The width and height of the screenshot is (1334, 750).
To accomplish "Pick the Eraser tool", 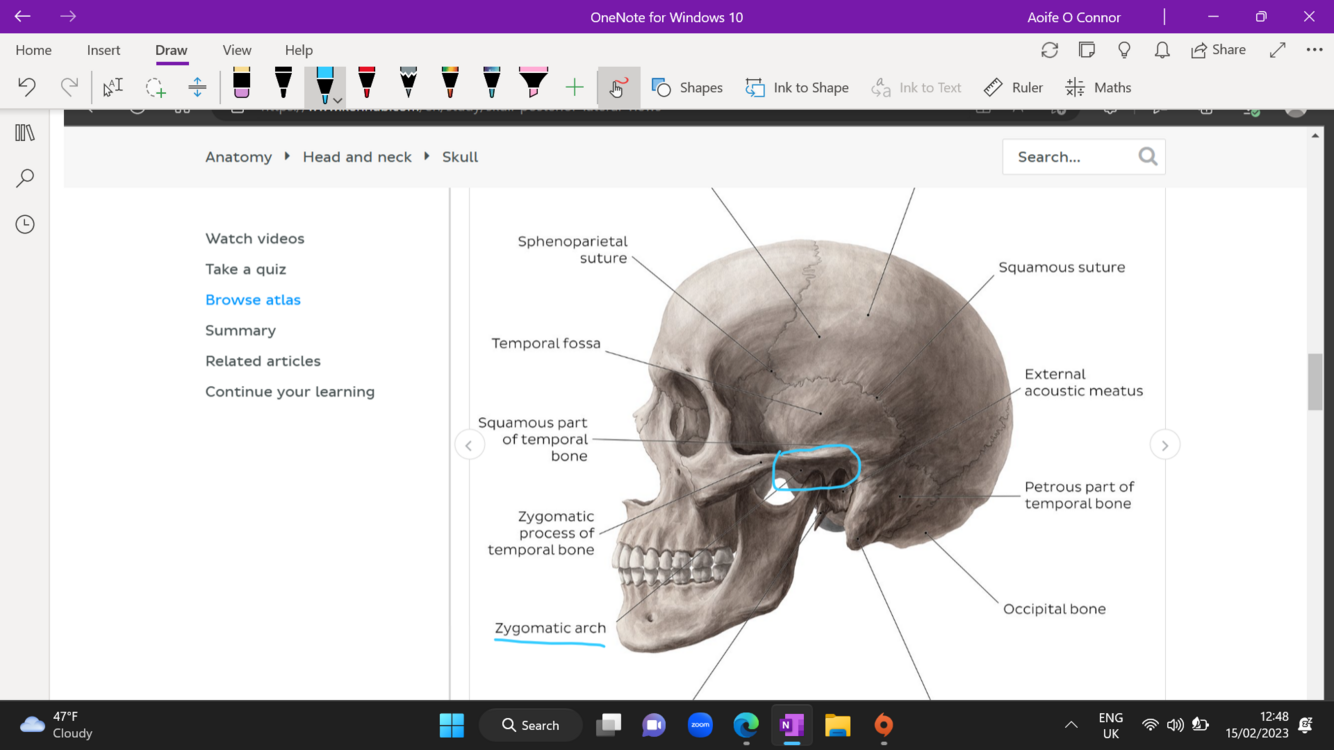I will tap(241, 84).
